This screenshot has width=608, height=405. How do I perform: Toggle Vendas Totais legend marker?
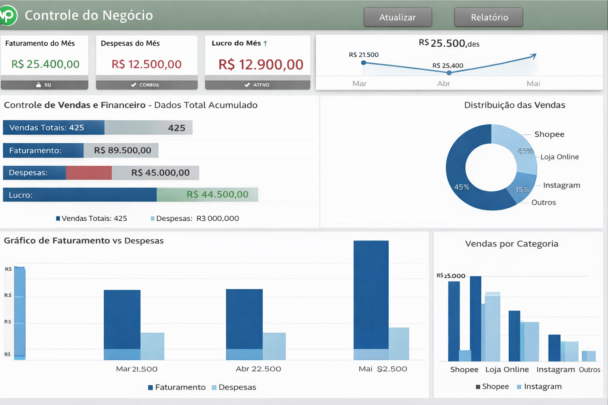tap(55, 218)
